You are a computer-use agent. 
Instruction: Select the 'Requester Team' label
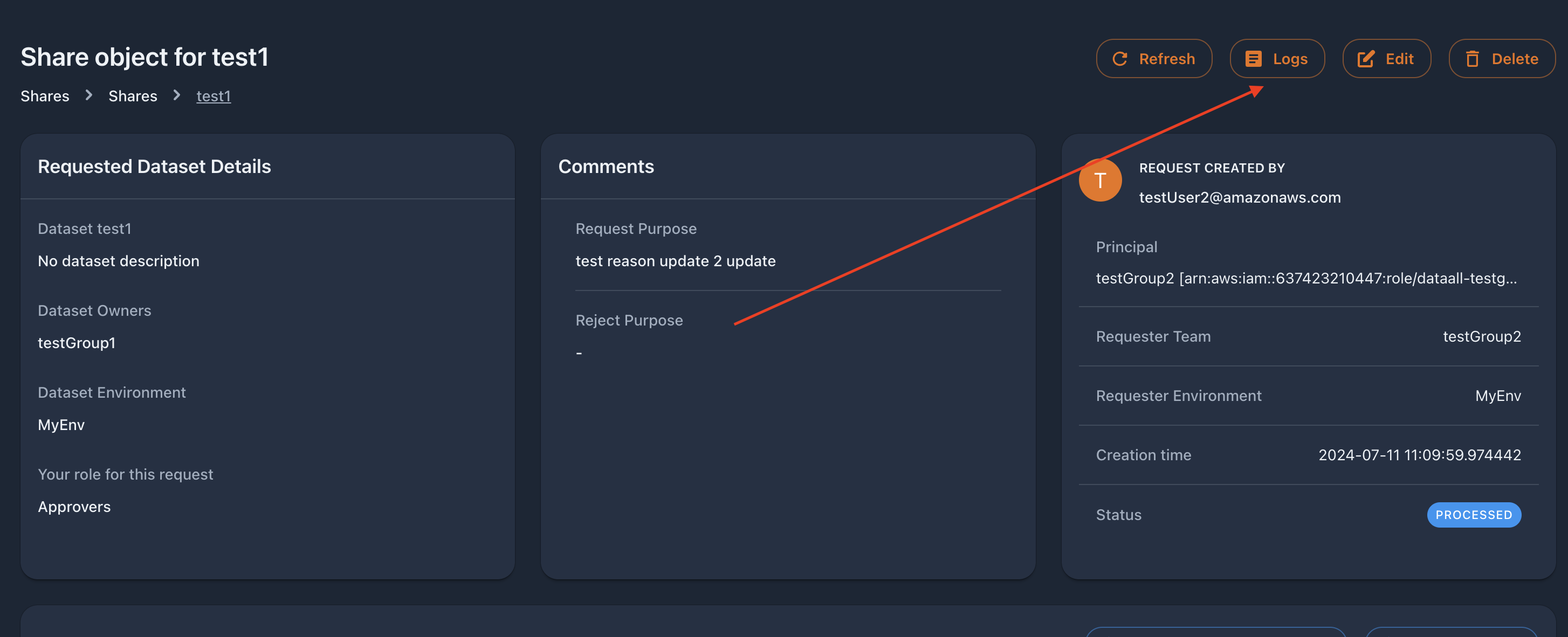1153,336
